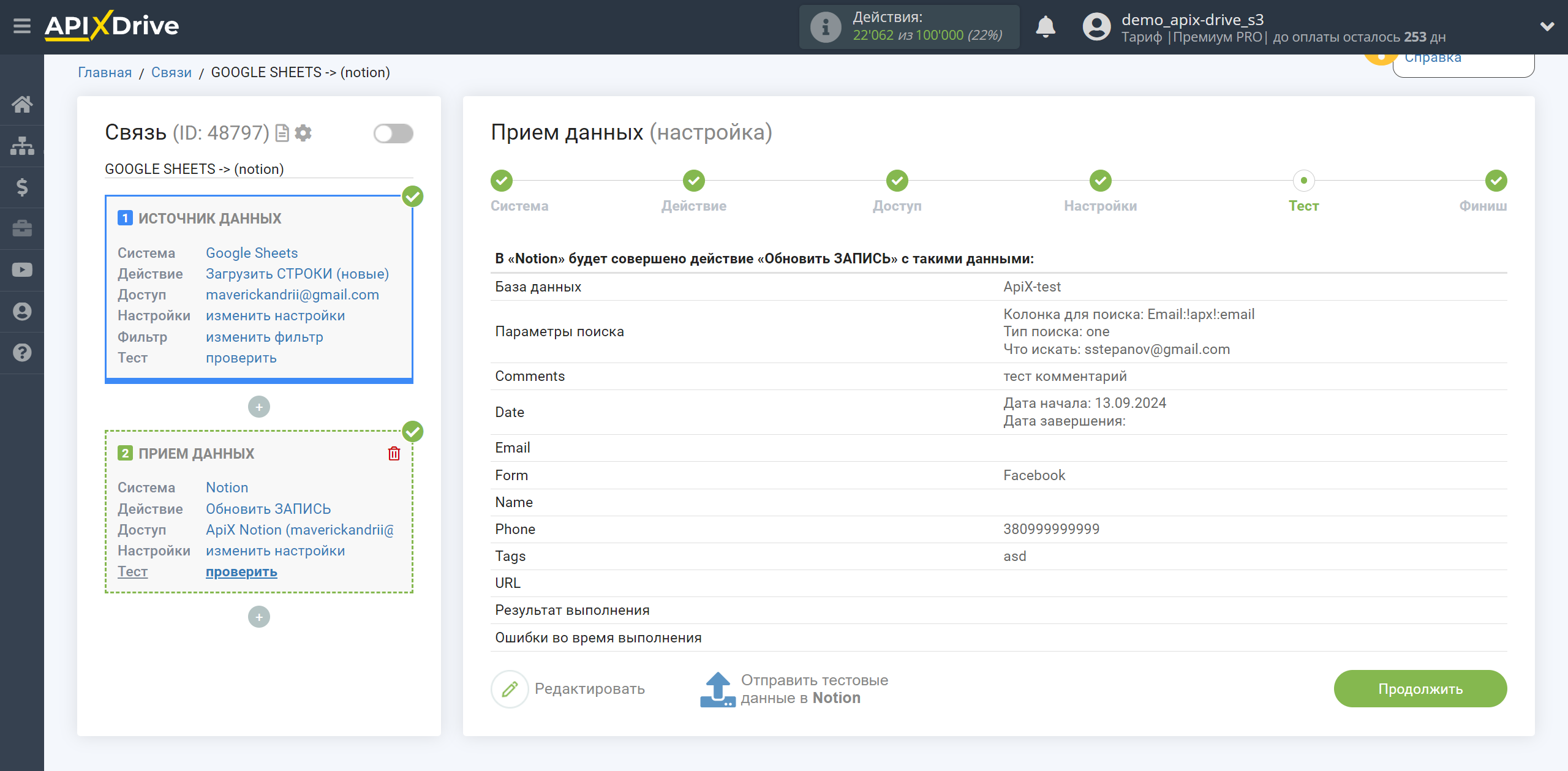Toggle the connection on/off switch
The image size is (1568, 771).
[x=393, y=133]
